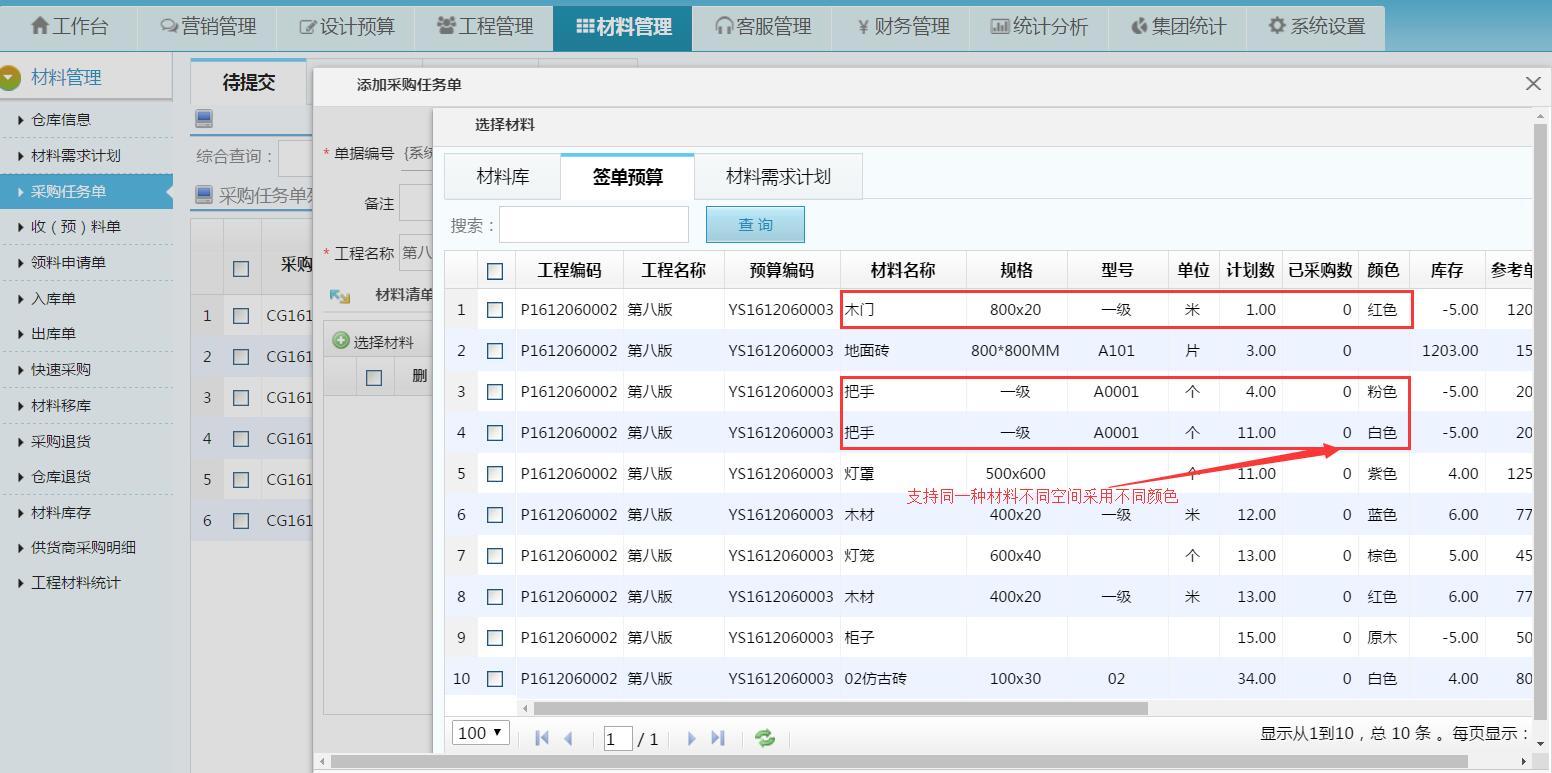The height and width of the screenshot is (773, 1552).
Task: Switch to the 材料库 tab
Action: tap(502, 177)
